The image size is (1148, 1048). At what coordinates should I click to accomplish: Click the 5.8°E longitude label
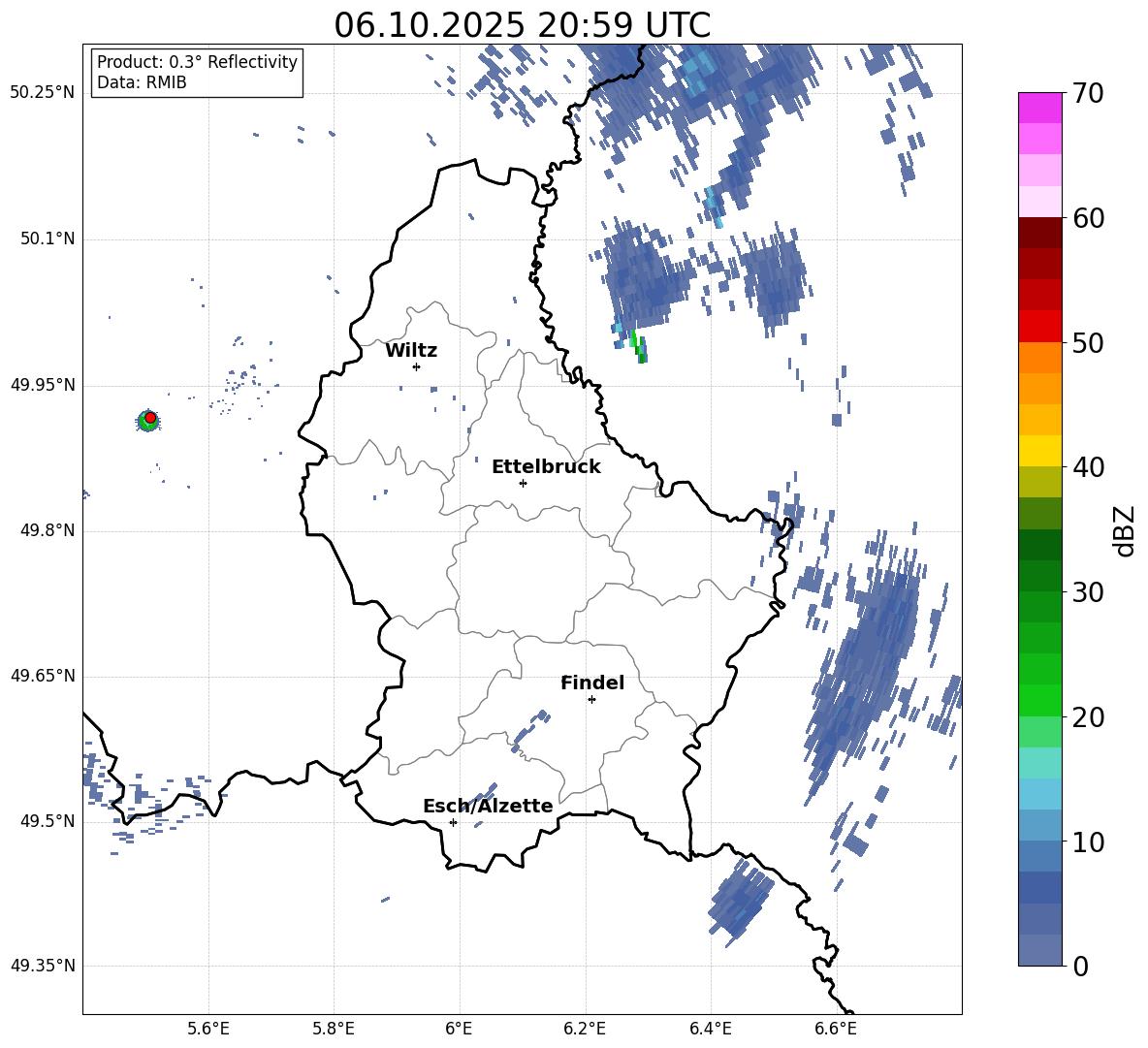pyautogui.click(x=334, y=1029)
